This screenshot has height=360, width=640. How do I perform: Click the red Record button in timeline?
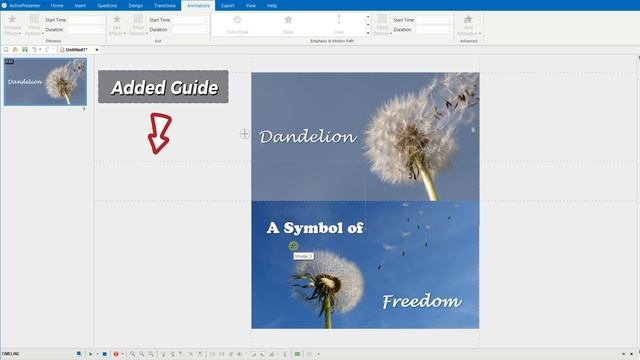point(116,354)
